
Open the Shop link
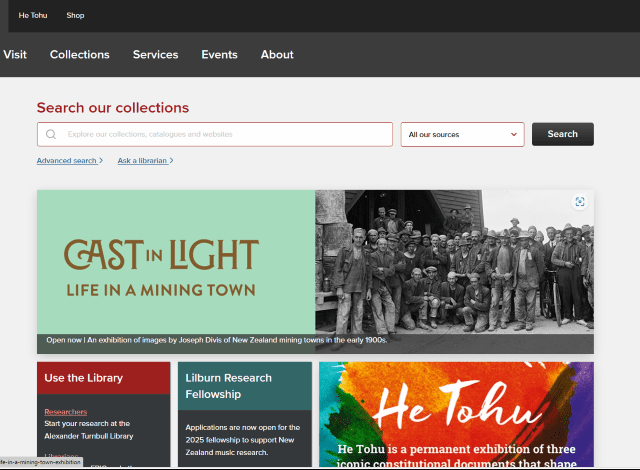[75, 16]
